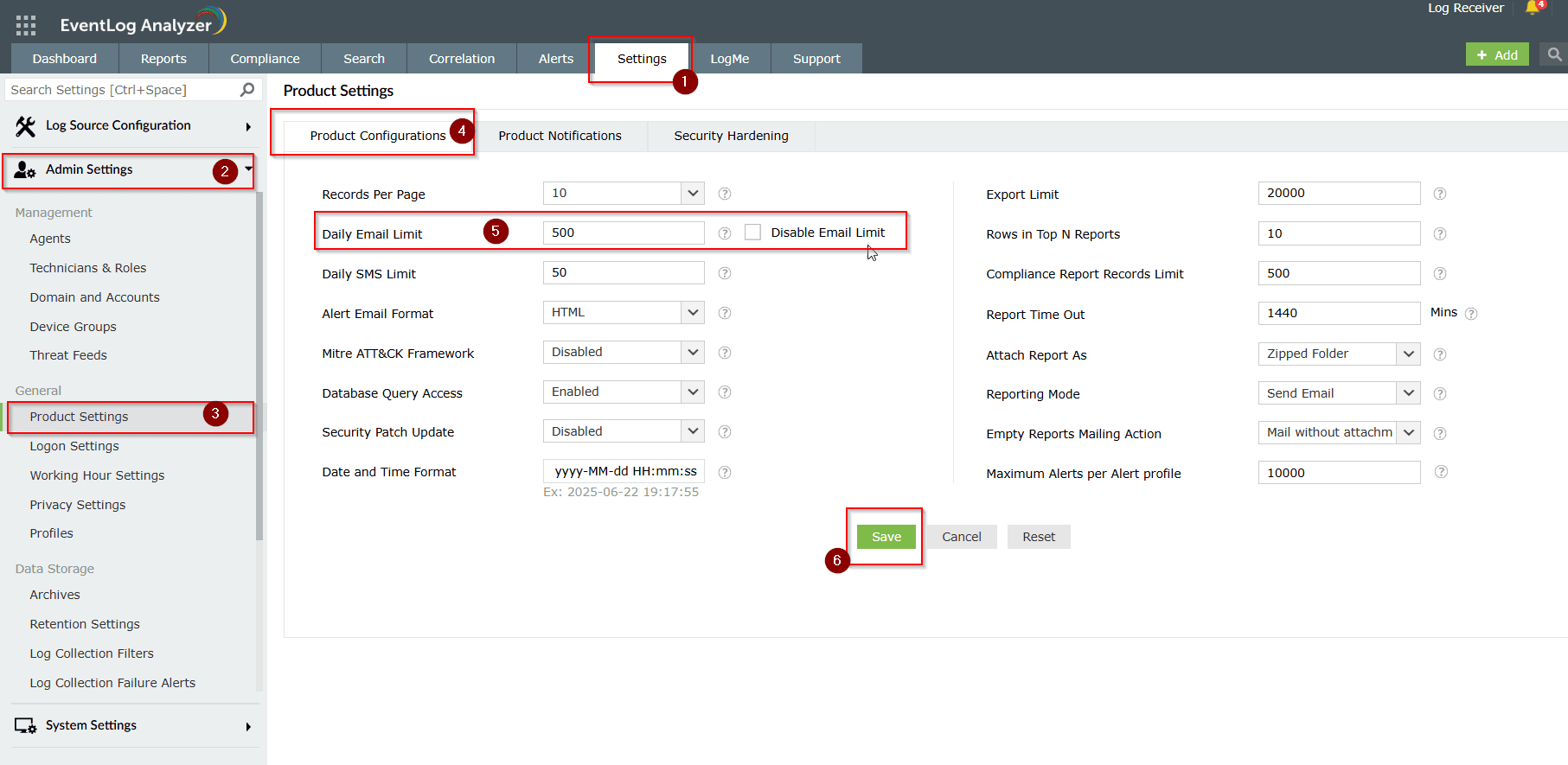Click the green Add button
Viewport: 1568px width, 765px height.
(x=1497, y=54)
